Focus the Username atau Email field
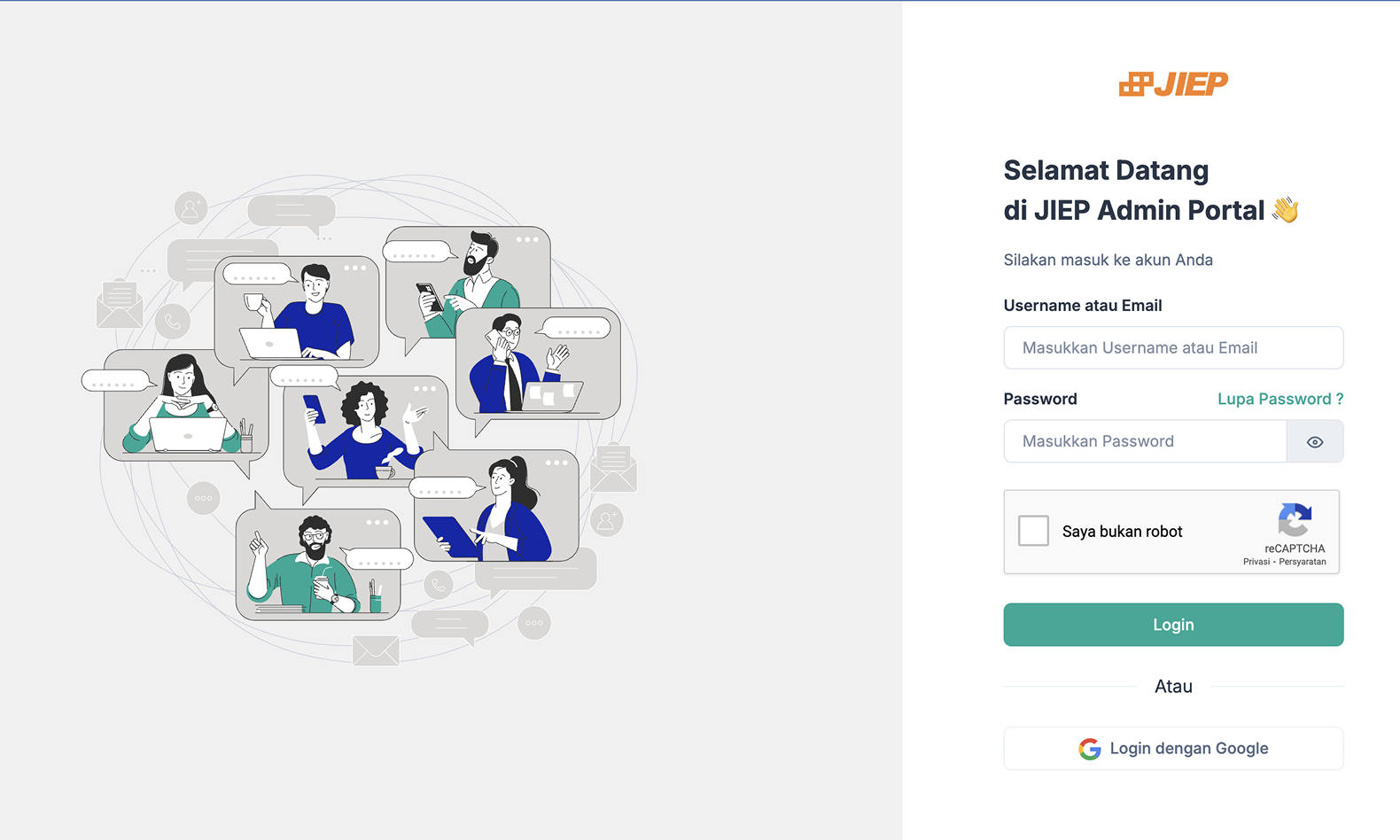The width and height of the screenshot is (1400, 840). click(x=1173, y=348)
